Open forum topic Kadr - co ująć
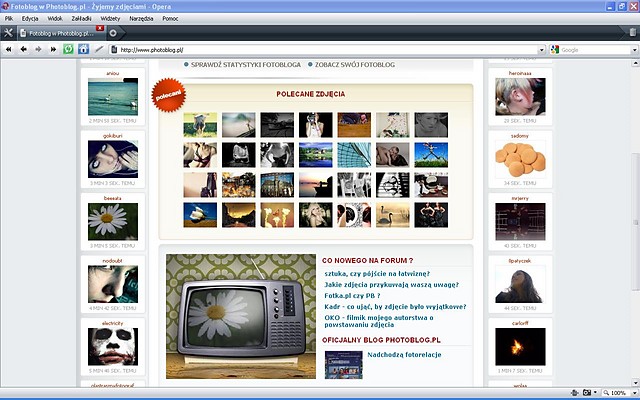 point(395,307)
